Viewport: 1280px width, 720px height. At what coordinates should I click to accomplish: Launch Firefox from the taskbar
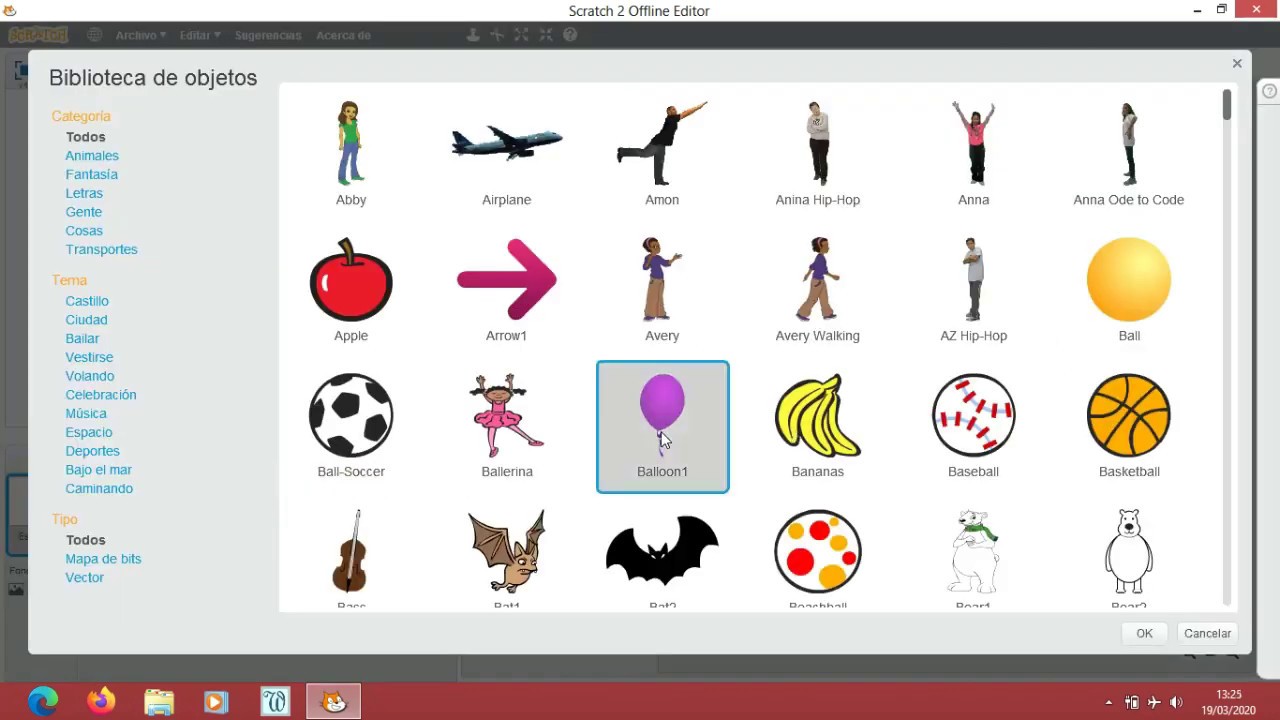pyautogui.click(x=101, y=702)
